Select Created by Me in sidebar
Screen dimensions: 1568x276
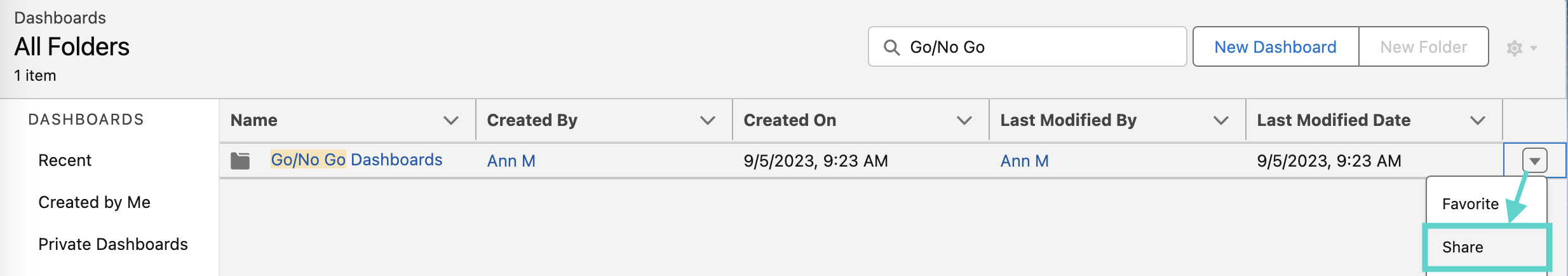(x=94, y=202)
